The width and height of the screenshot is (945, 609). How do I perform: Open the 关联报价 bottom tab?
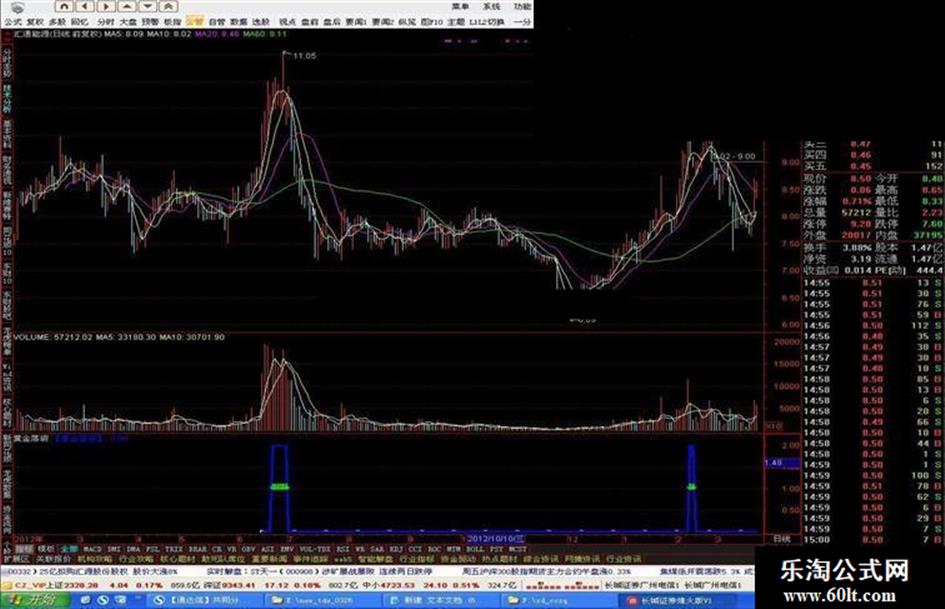click(x=54, y=559)
